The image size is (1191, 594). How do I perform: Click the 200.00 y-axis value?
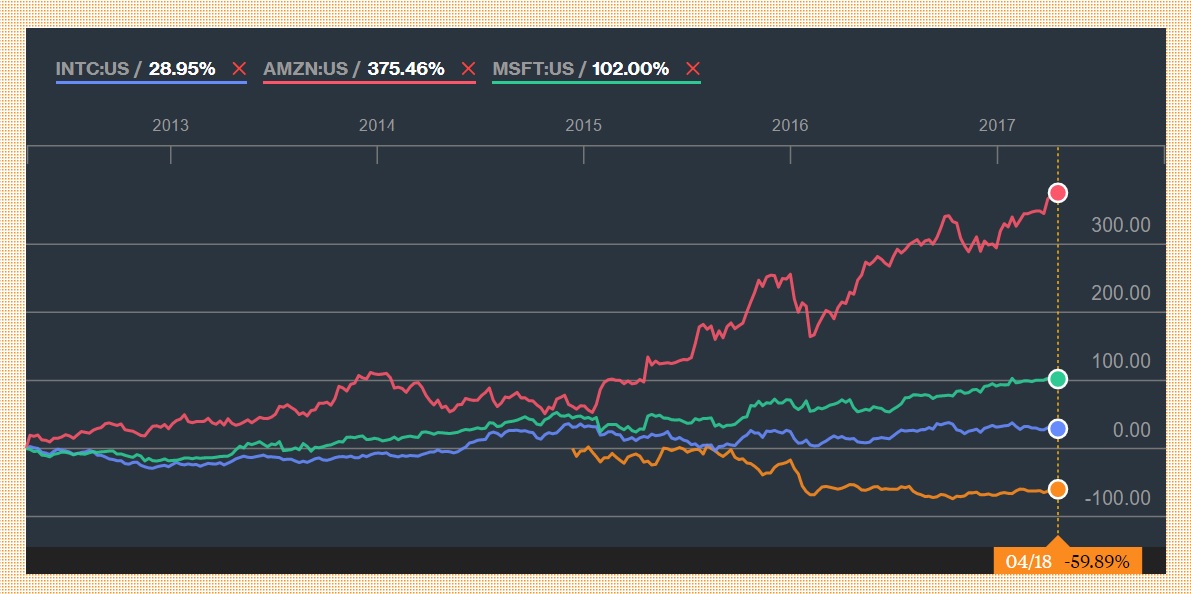1120,293
